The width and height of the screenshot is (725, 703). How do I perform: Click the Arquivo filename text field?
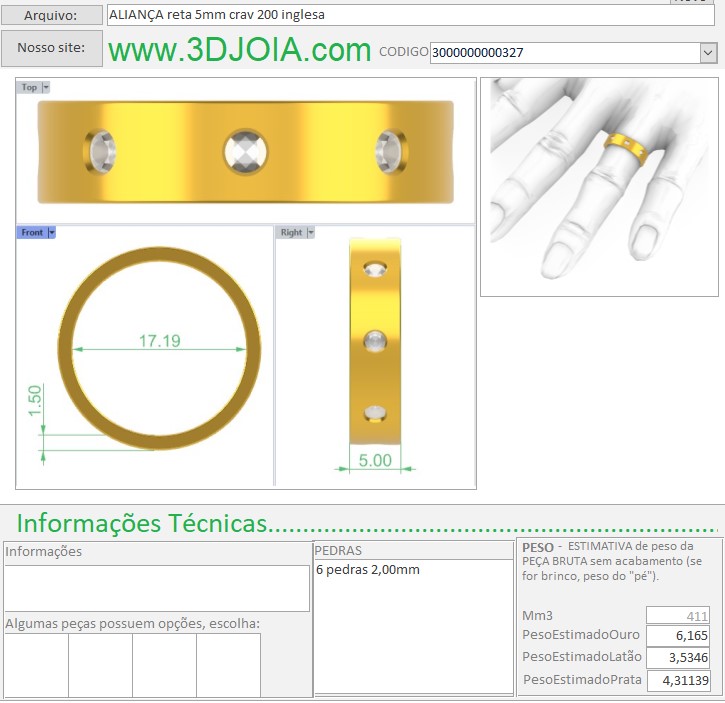(410, 15)
